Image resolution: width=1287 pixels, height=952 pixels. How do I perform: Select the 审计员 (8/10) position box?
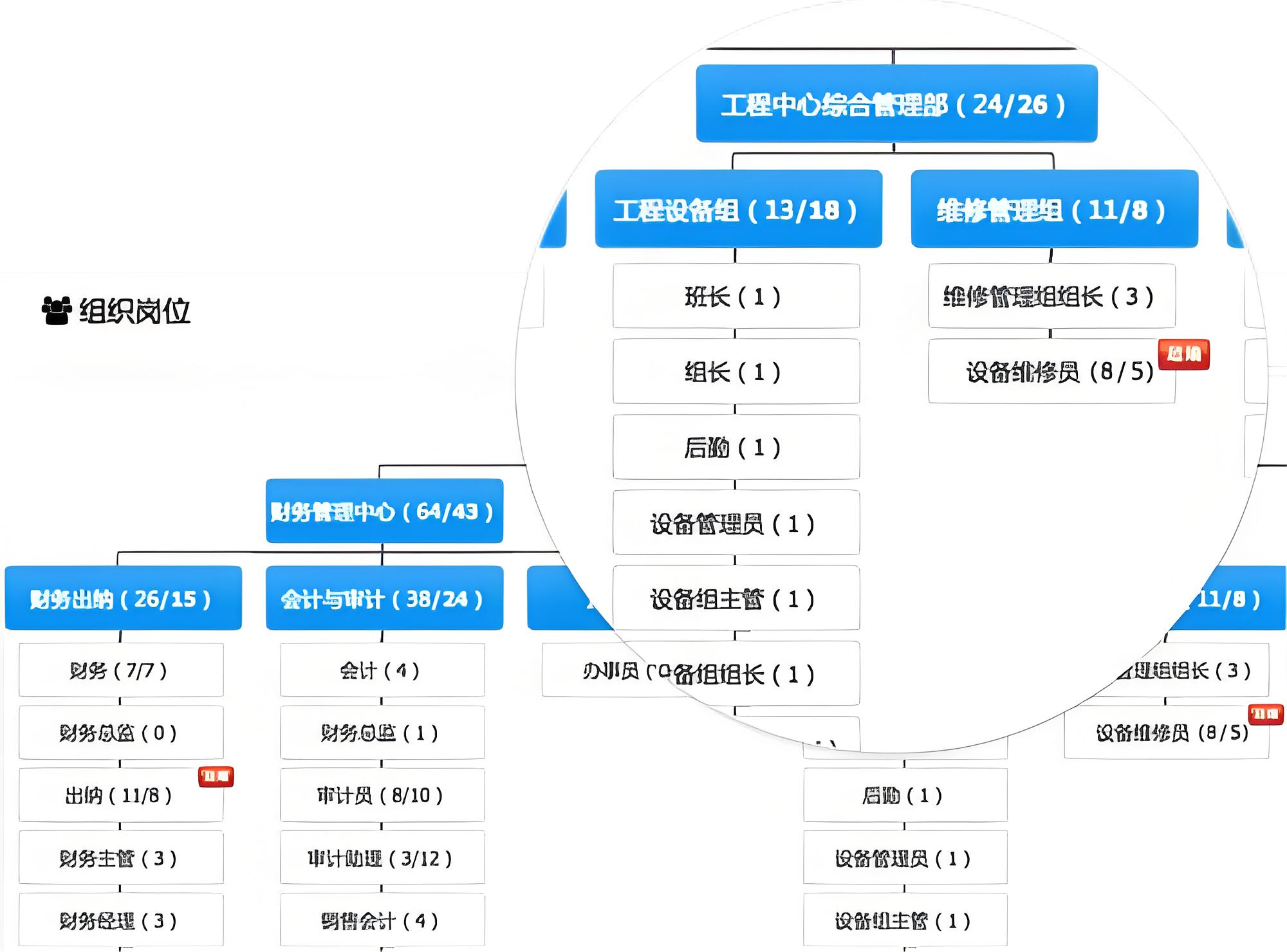382,794
